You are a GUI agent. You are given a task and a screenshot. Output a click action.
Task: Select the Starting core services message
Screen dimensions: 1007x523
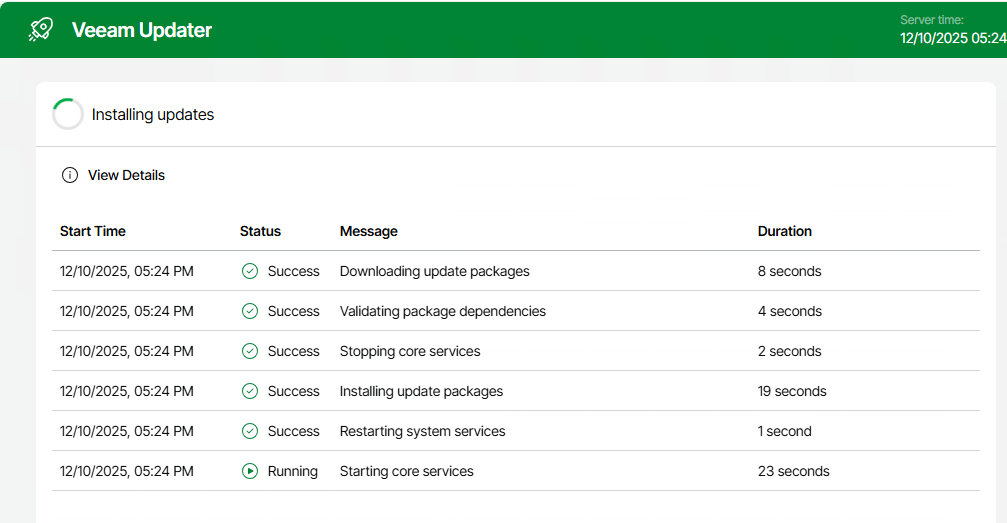(x=407, y=471)
